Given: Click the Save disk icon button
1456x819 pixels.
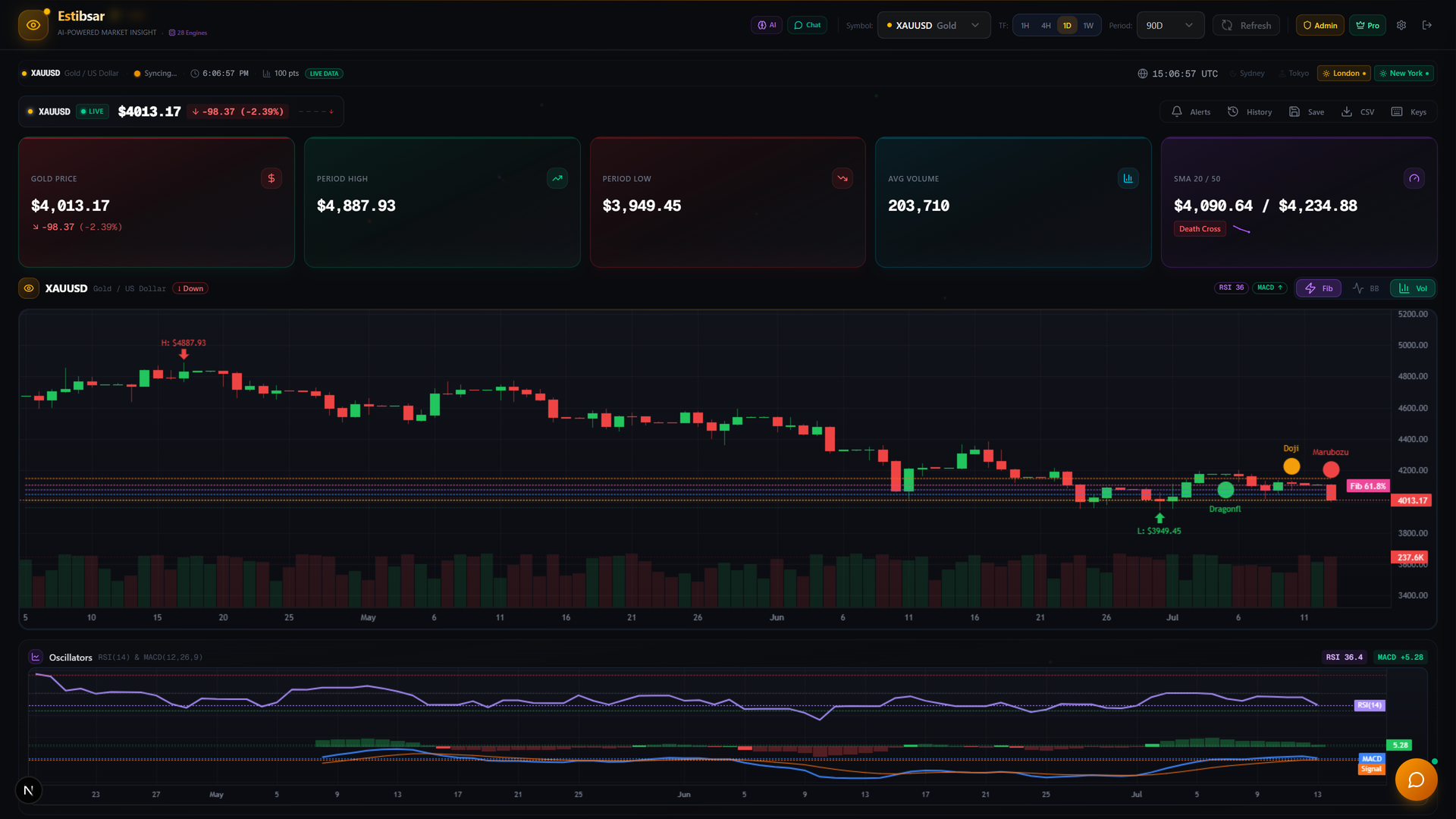Looking at the screenshot, I should [1307, 111].
